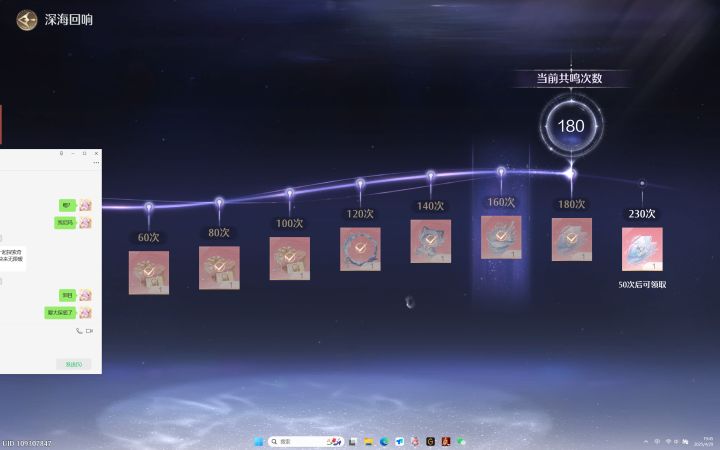Image resolution: width=720 pixels, height=450 pixels.
Task: Click the Deep Sea Echo compass icon
Action: (27, 20)
